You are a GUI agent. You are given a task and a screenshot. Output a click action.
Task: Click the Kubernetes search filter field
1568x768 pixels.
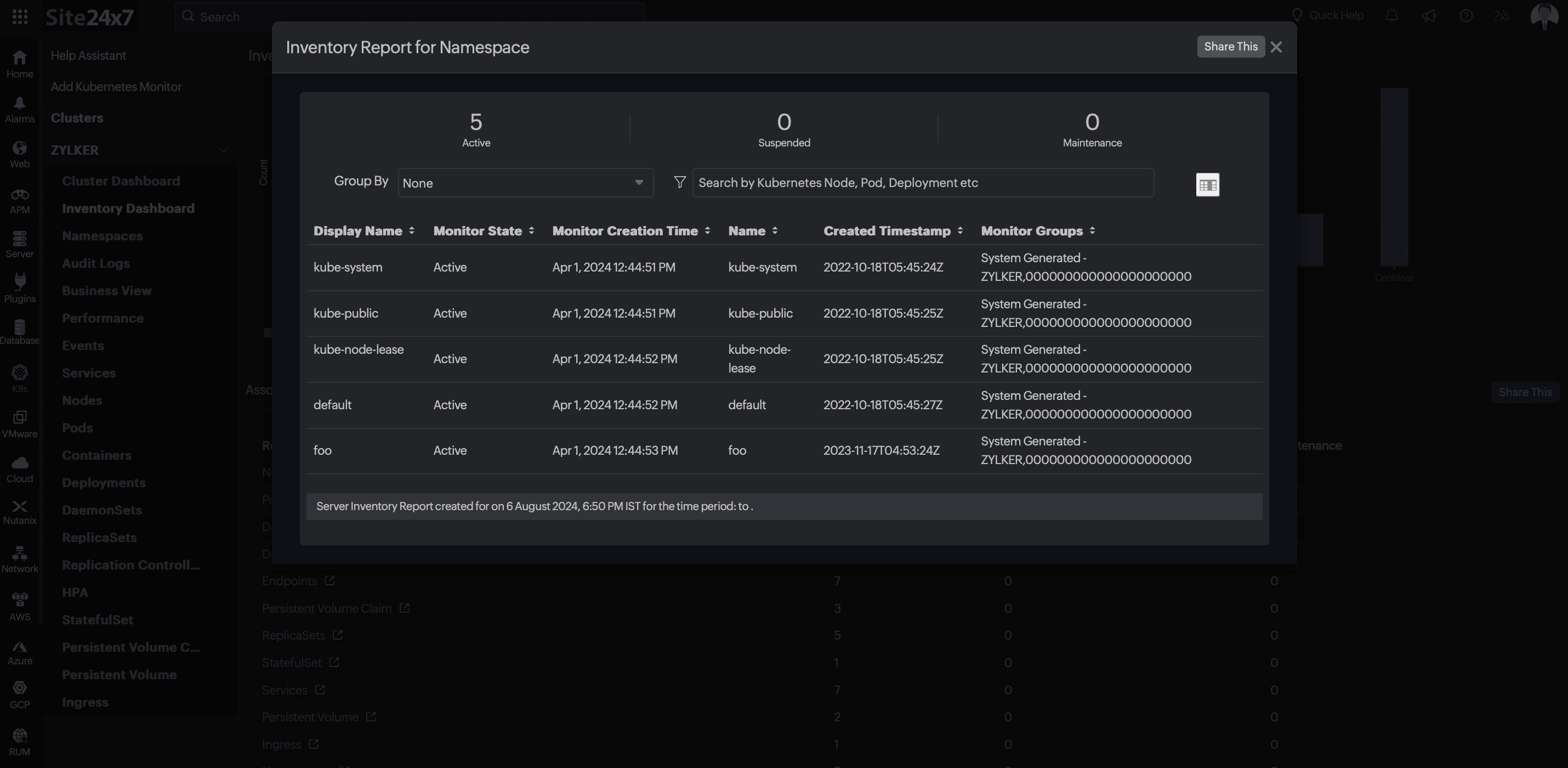click(x=922, y=183)
